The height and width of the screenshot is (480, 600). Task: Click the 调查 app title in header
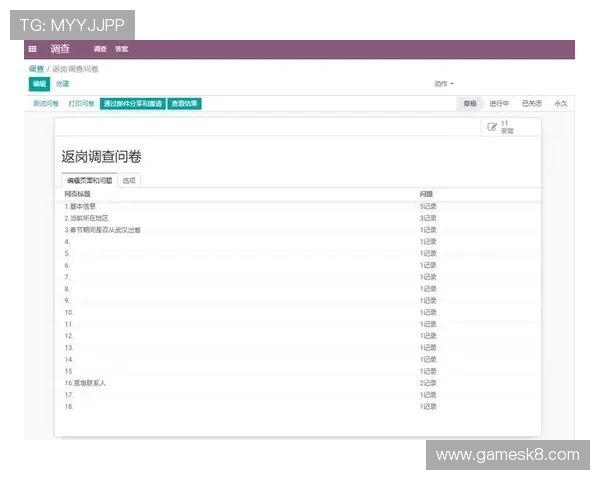60,49
